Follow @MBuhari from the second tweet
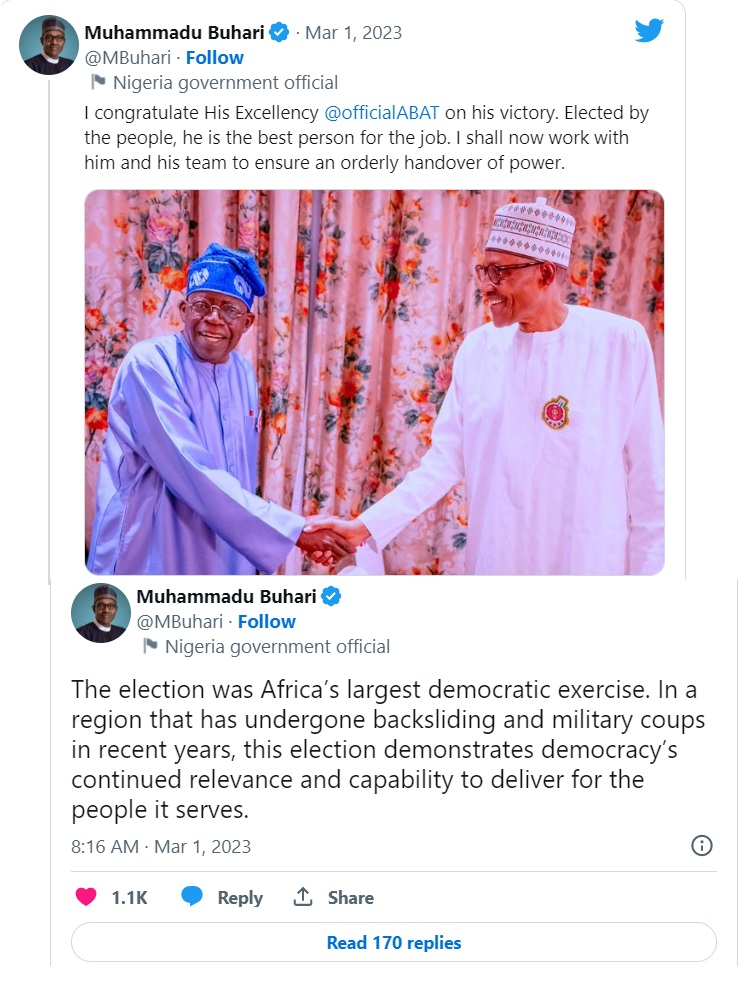745x1001 pixels. coord(266,622)
